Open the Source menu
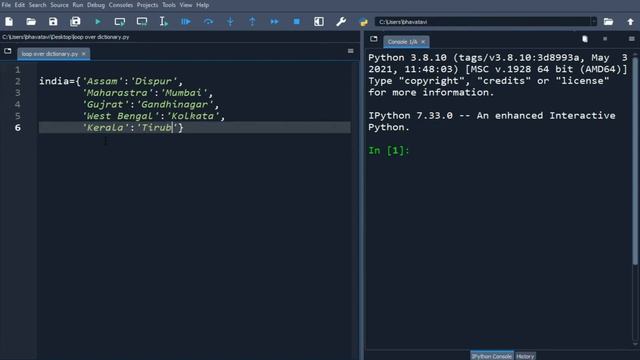Viewport: 640px width, 360px height. [x=59, y=5]
